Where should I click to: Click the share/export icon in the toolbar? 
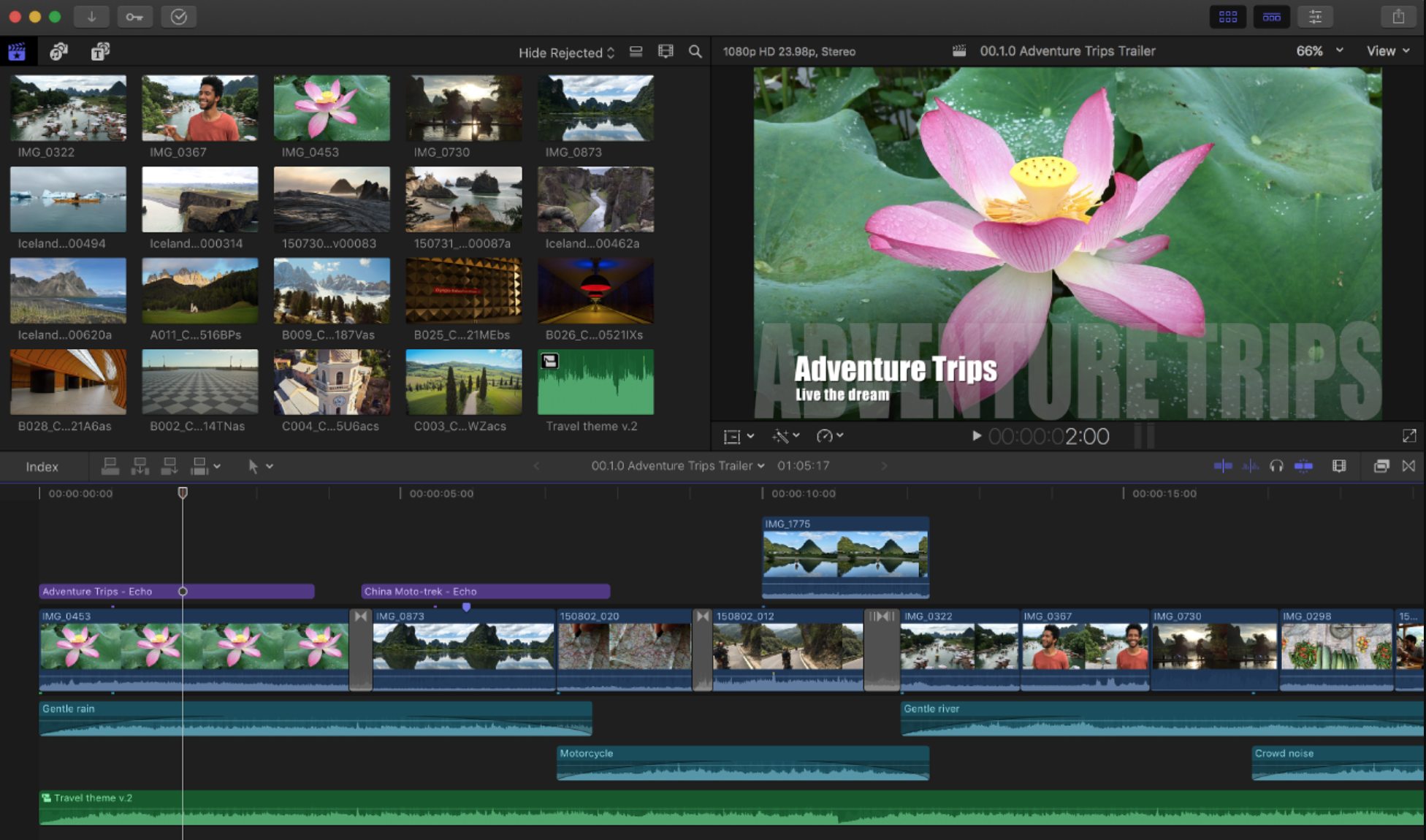point(1399,16)
